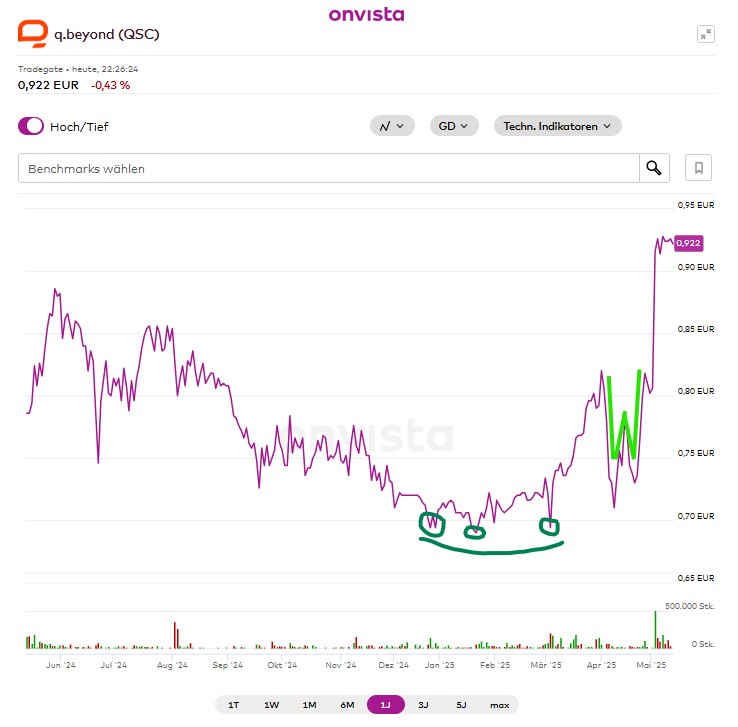Select the 1T time range
This screenshot has width=738, height=727.
point(234,705)
